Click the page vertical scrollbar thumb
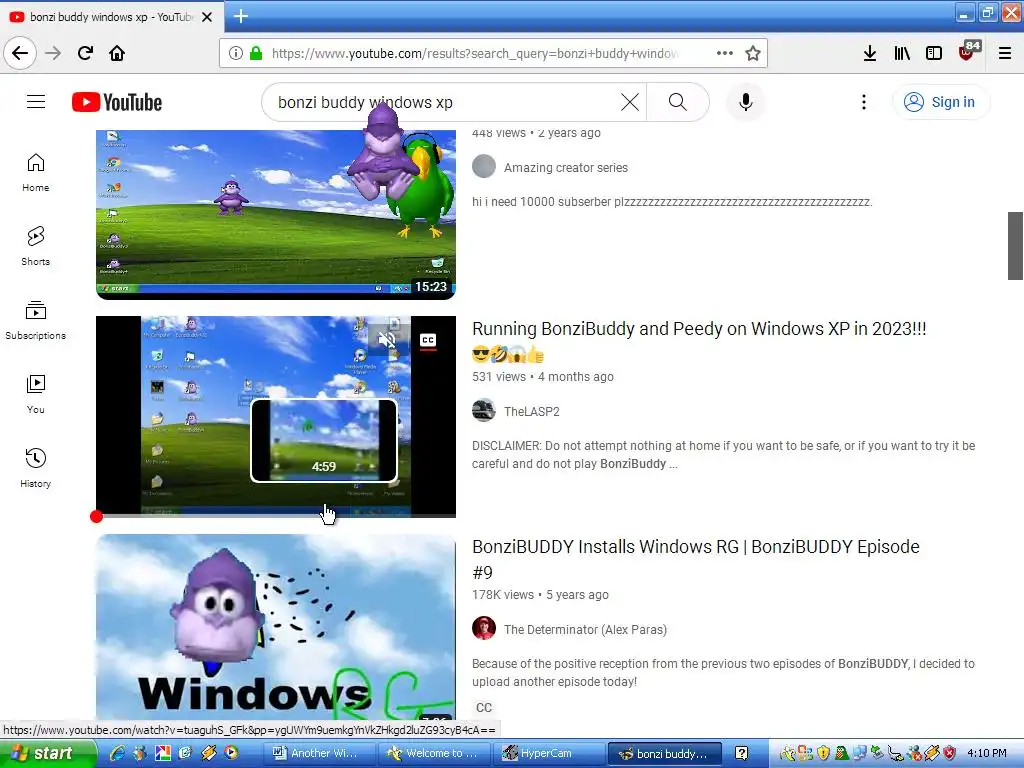Image resolution: width=1024 pixels, height=768 pixels. tap(1015, 246)
